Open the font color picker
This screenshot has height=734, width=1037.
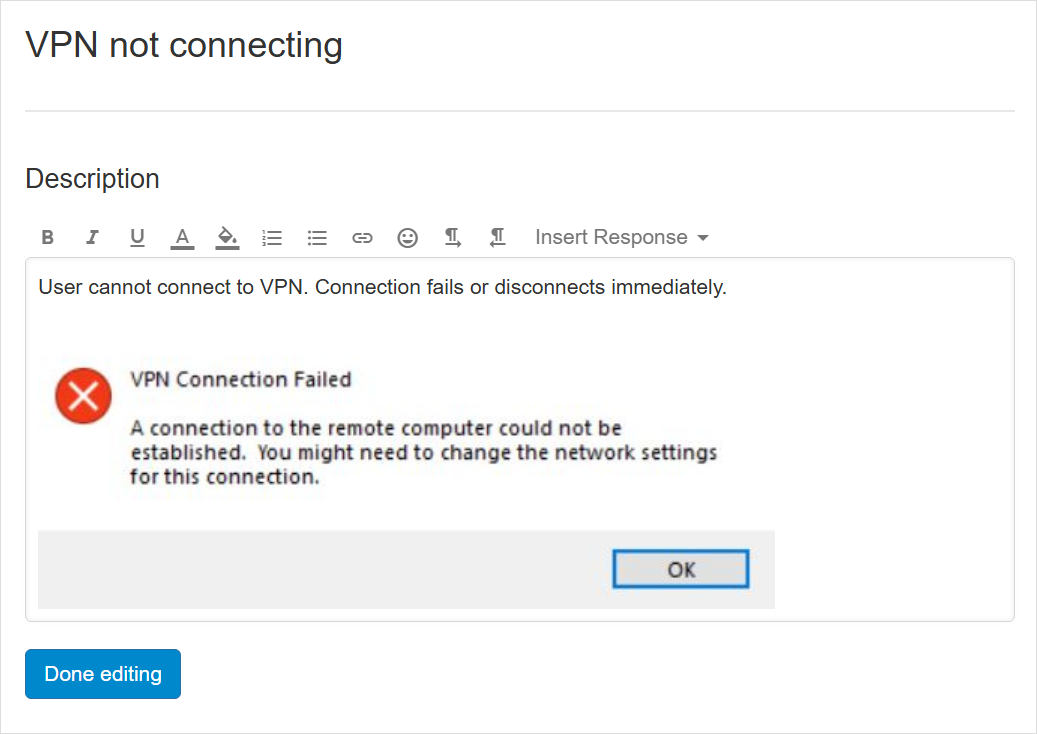tap(181, 238)
